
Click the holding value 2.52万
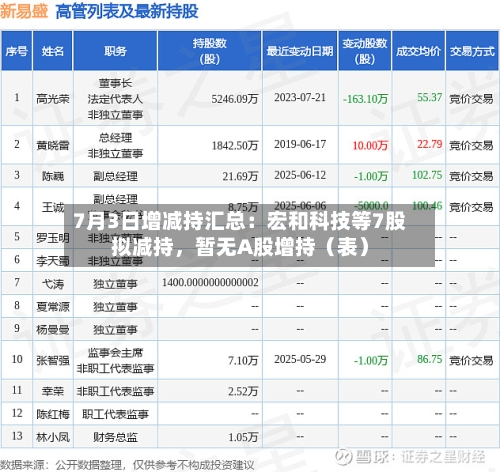(243, 391)
